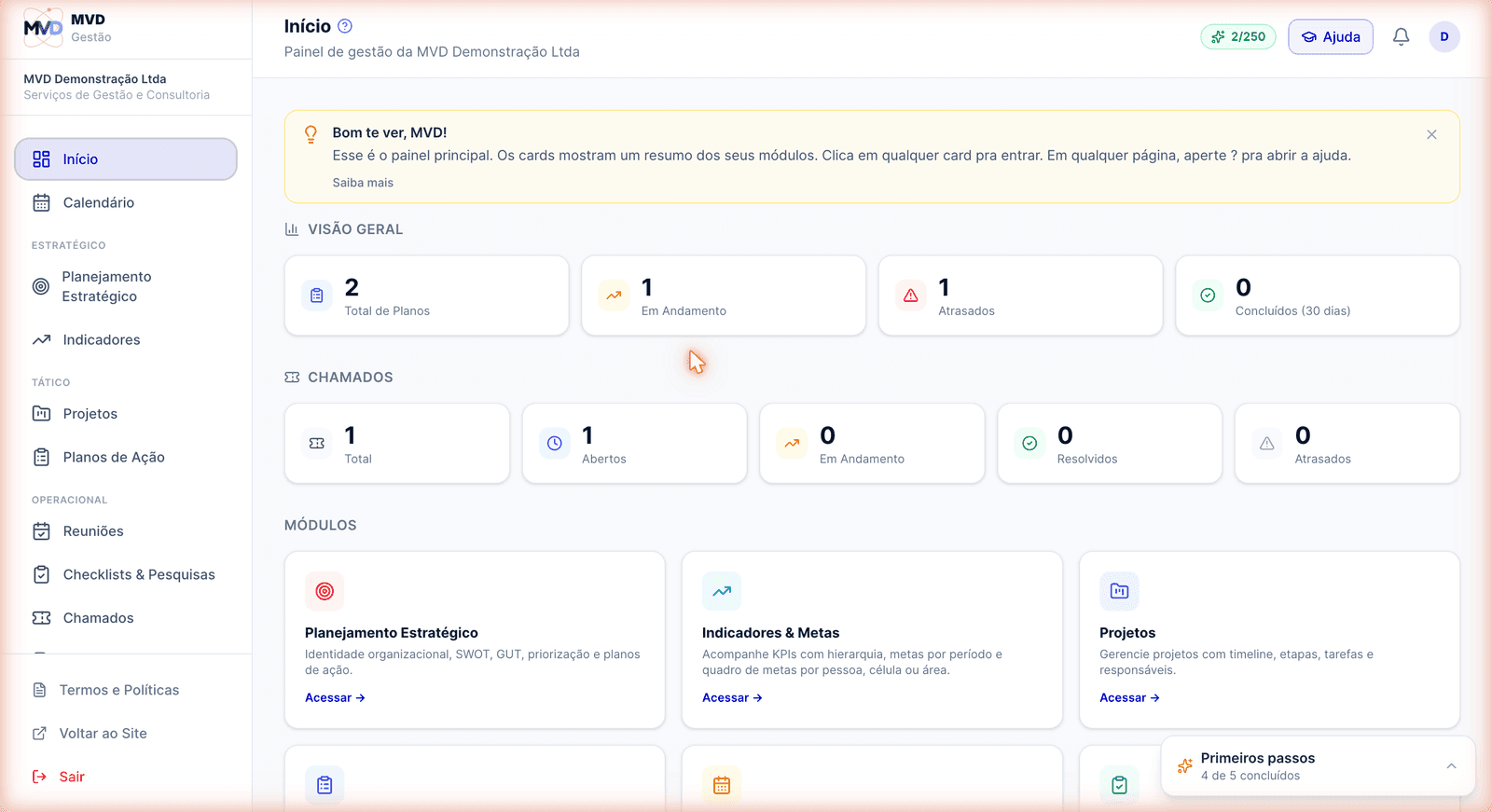Click the Primeiros passos sparkle icon
Image resolution: width=1492 pixels, height=812 pixels.
coord(1185,766)
